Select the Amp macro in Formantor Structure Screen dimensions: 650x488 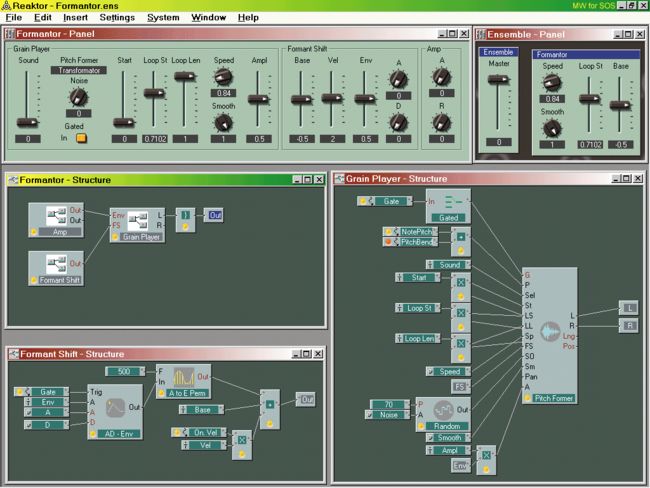pos(56,220)
